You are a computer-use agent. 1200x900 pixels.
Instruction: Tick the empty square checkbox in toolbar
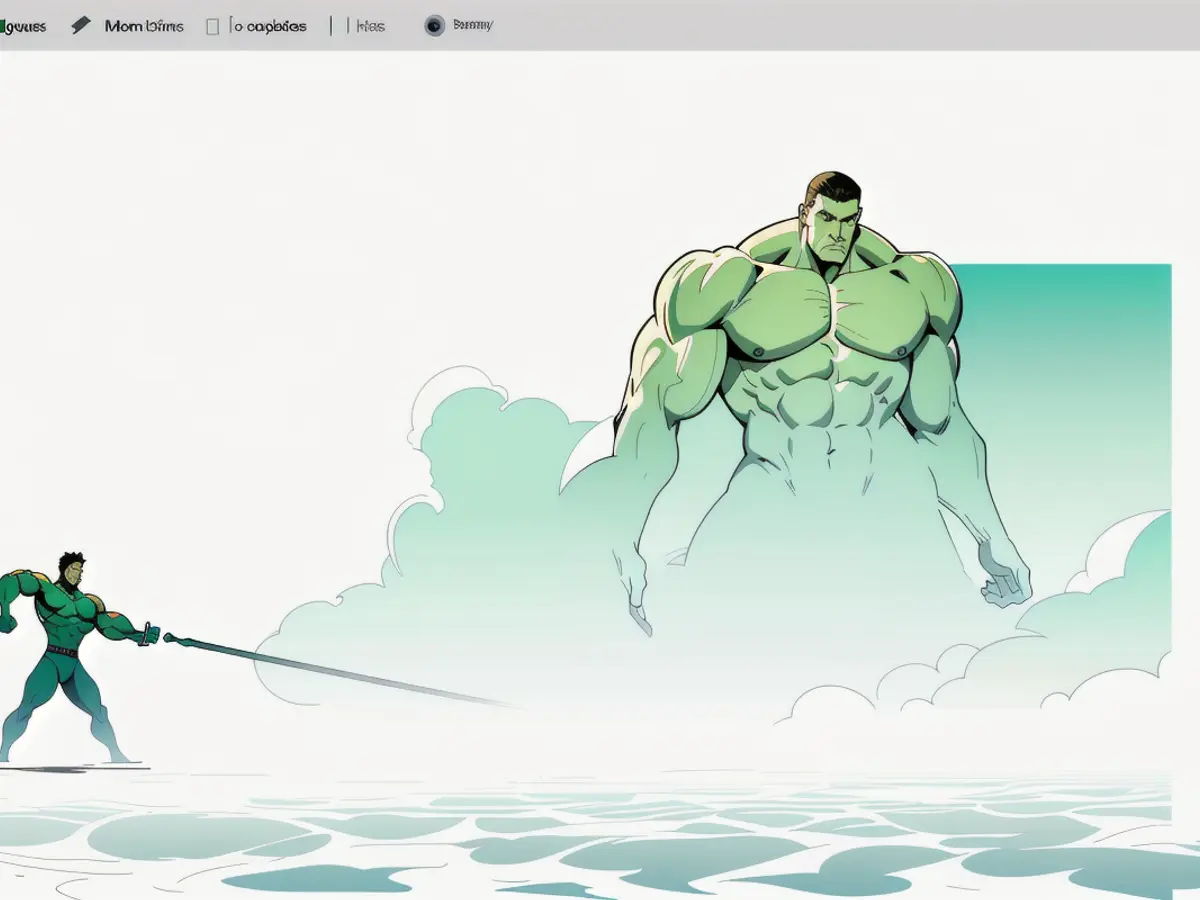click(212, 27)
